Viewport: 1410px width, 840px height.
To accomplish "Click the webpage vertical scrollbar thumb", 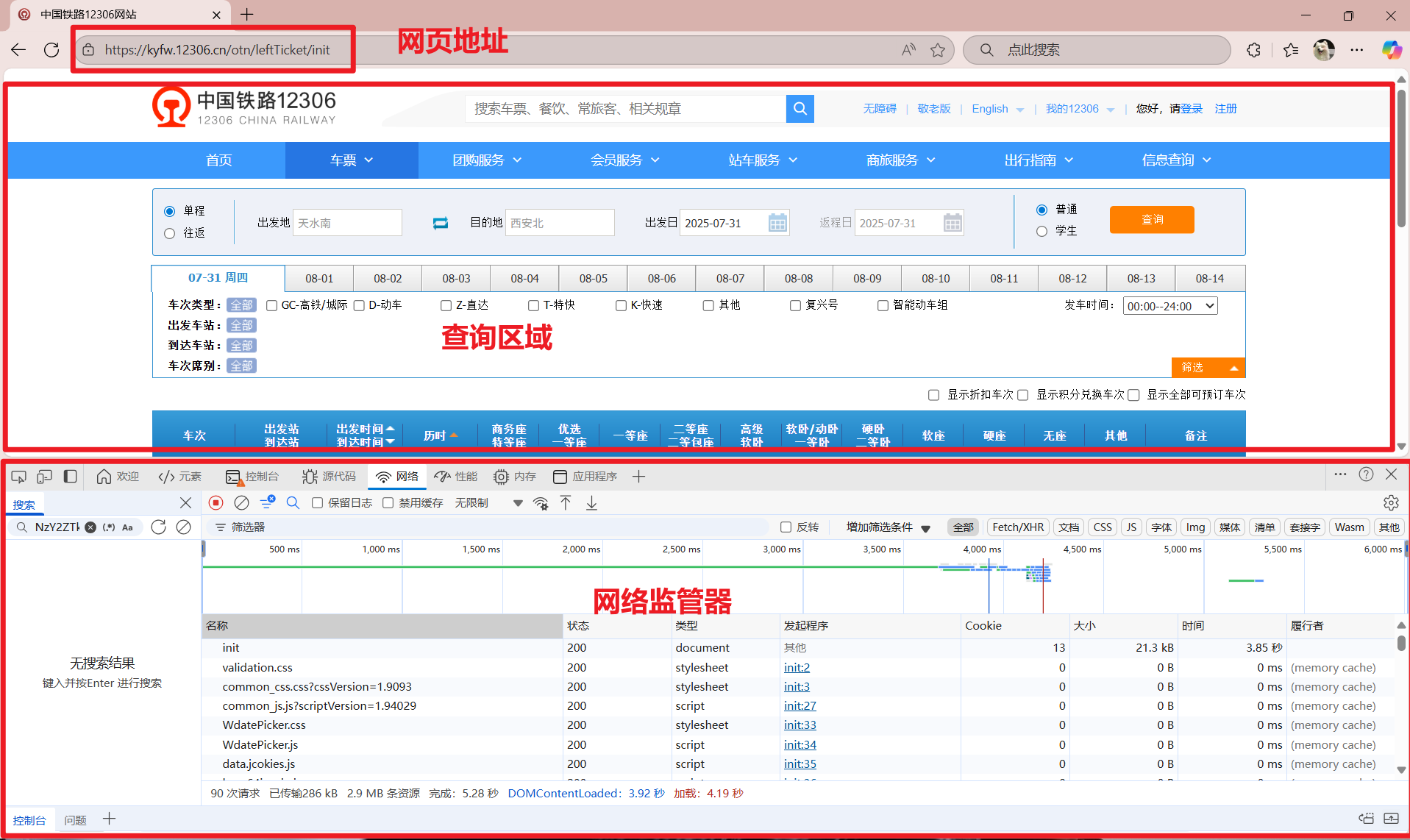I will [x=1402, y=158].
